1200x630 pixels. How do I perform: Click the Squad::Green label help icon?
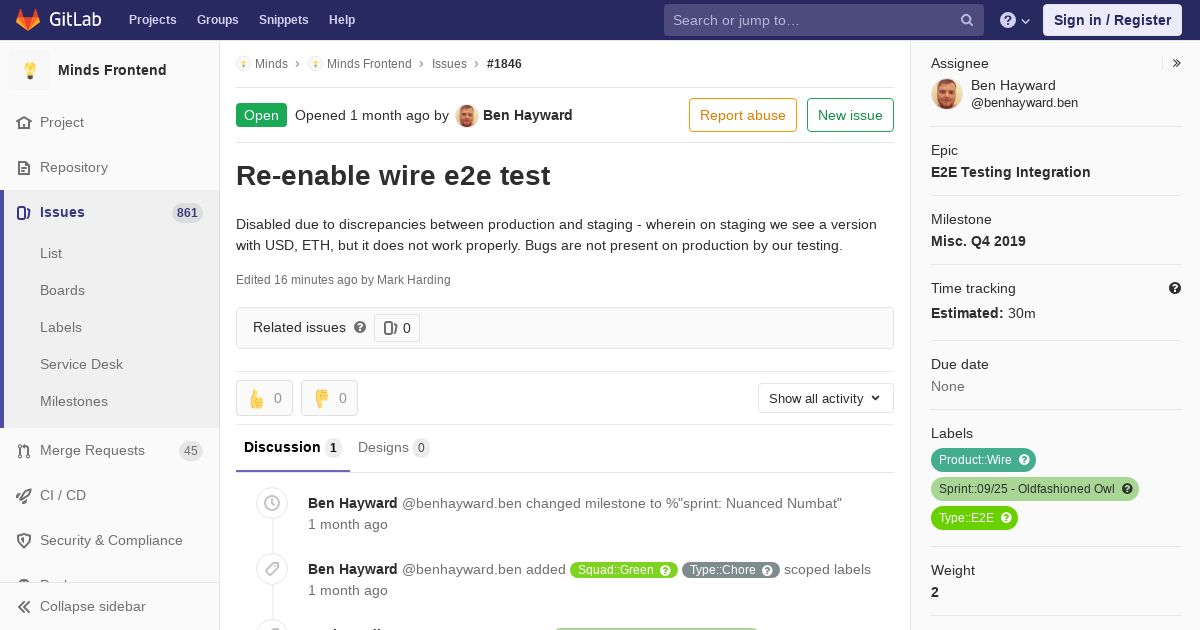point(666,570)
